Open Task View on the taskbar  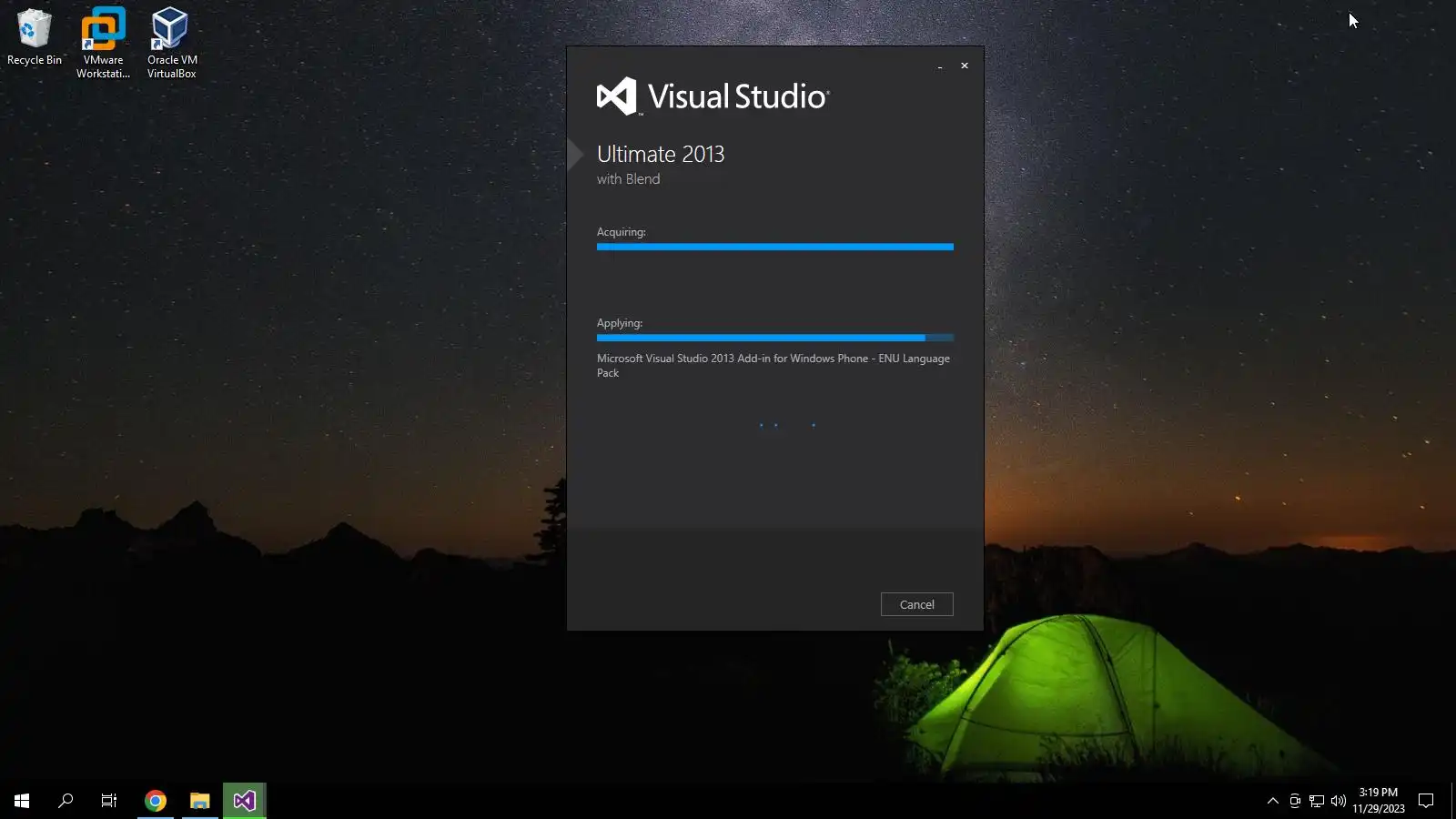(109, 801)
